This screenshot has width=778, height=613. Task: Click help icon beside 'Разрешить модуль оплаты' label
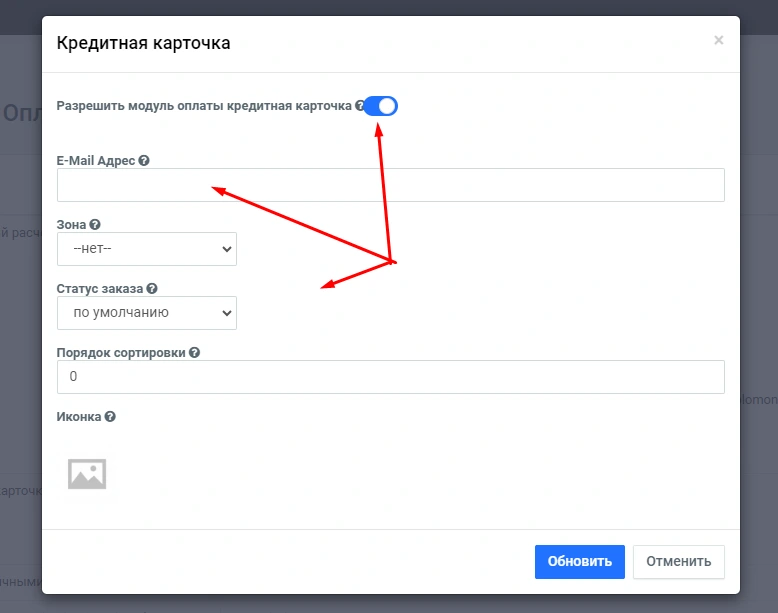(x=359, y=105)
